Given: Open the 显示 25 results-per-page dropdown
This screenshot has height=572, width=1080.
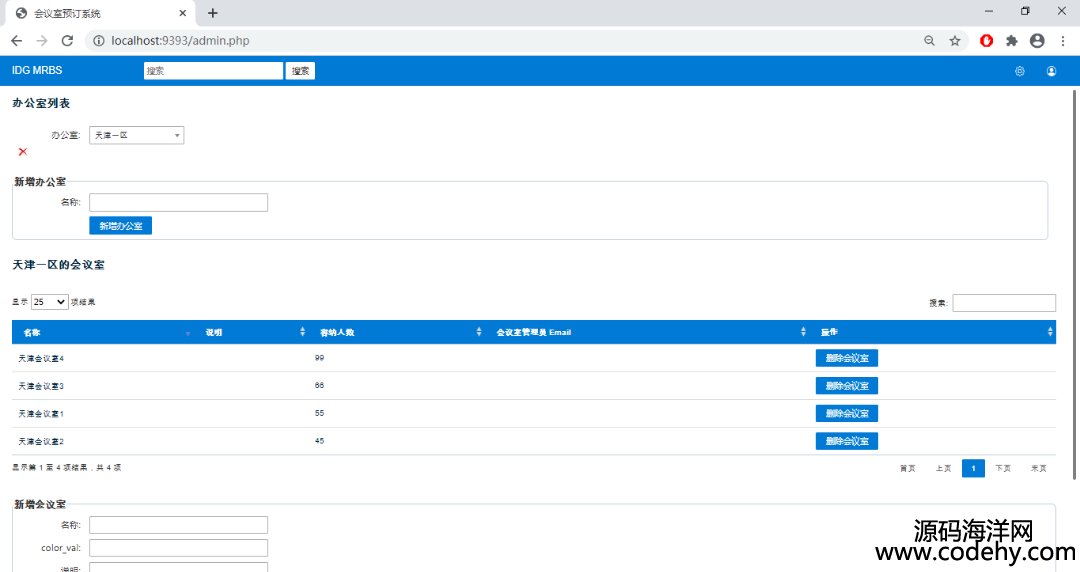Looking at the screenshot, I should 49,302.
